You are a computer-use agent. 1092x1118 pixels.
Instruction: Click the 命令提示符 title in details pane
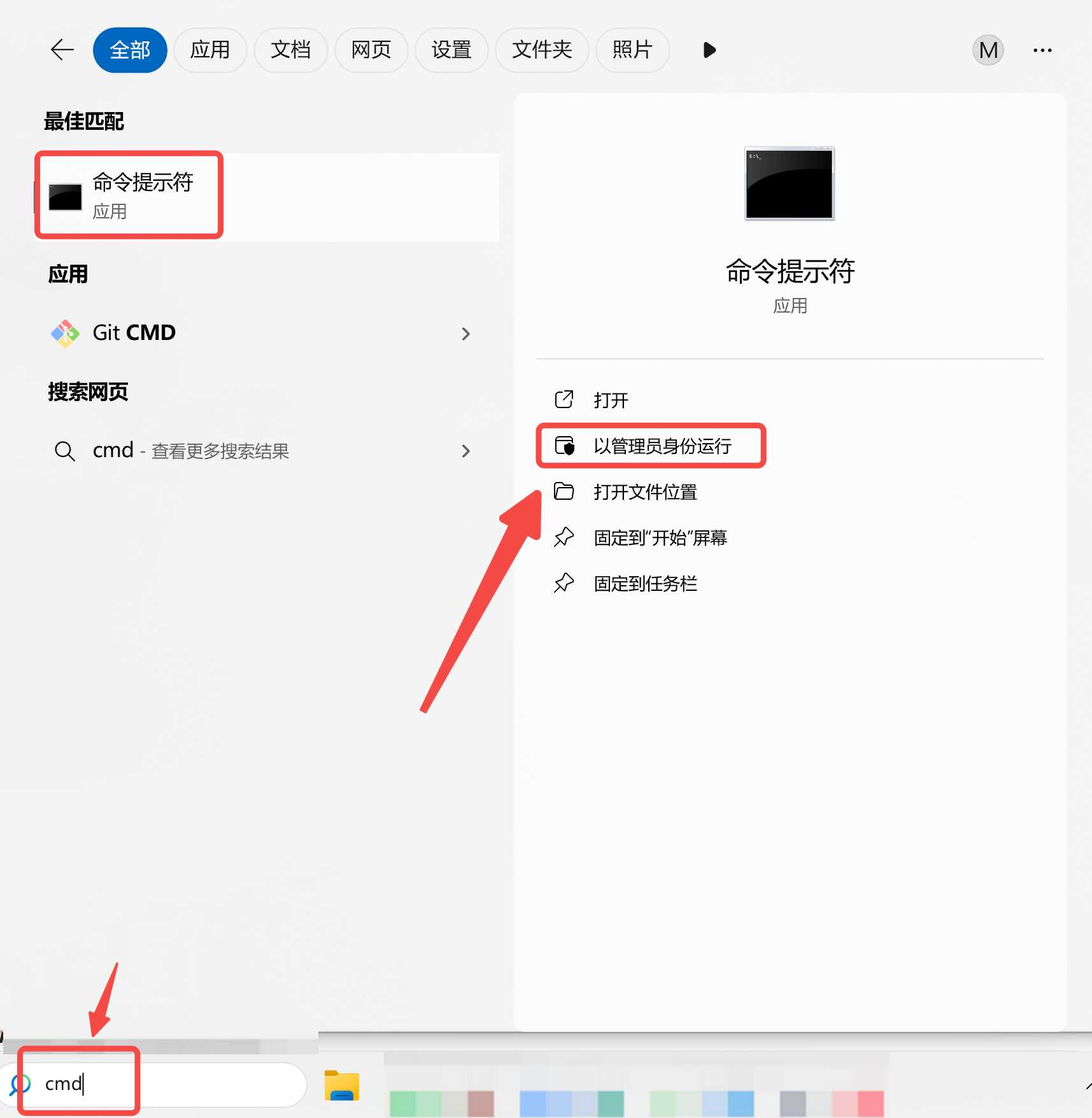790,271
